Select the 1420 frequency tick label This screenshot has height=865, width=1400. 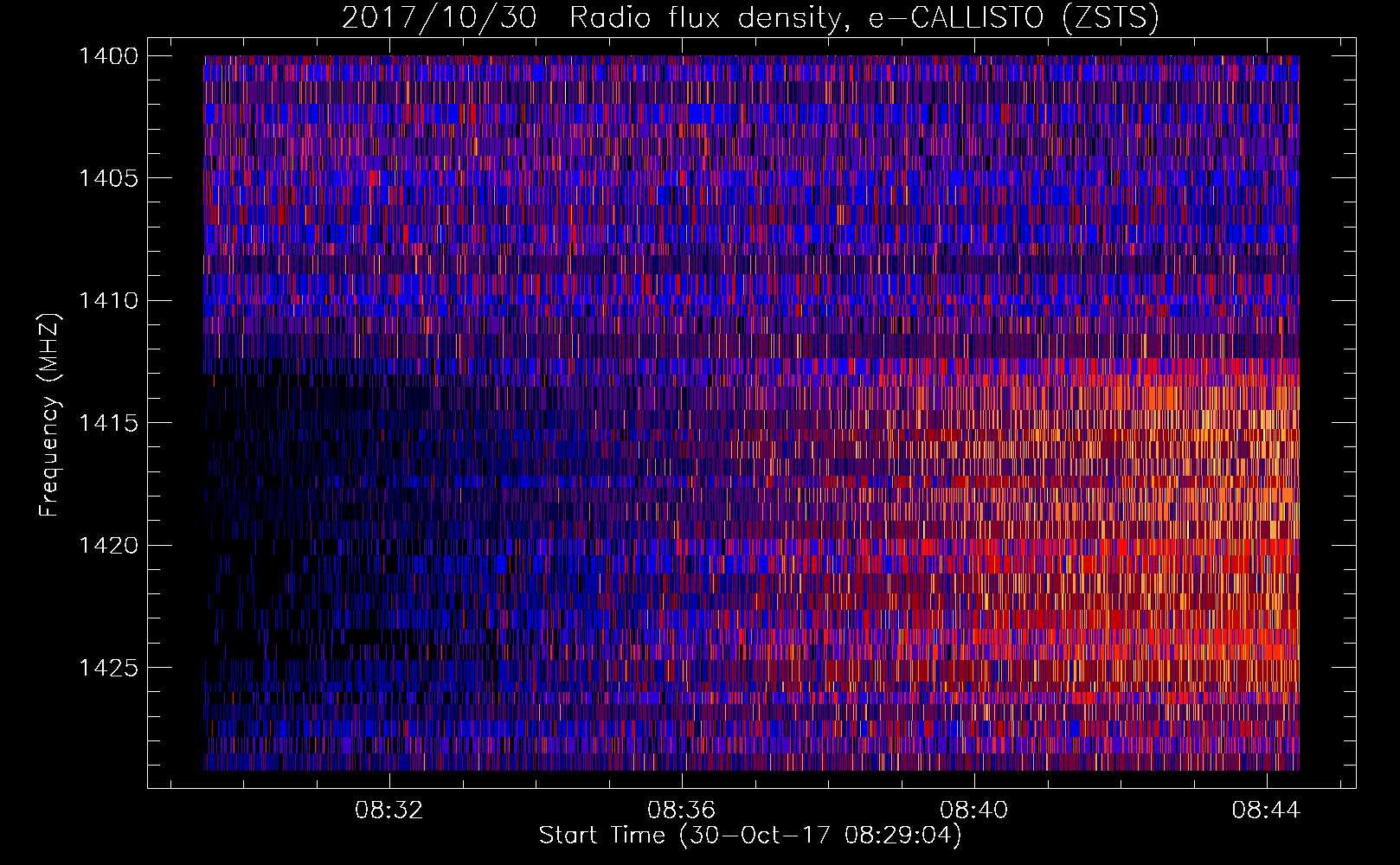pos(108,546)
